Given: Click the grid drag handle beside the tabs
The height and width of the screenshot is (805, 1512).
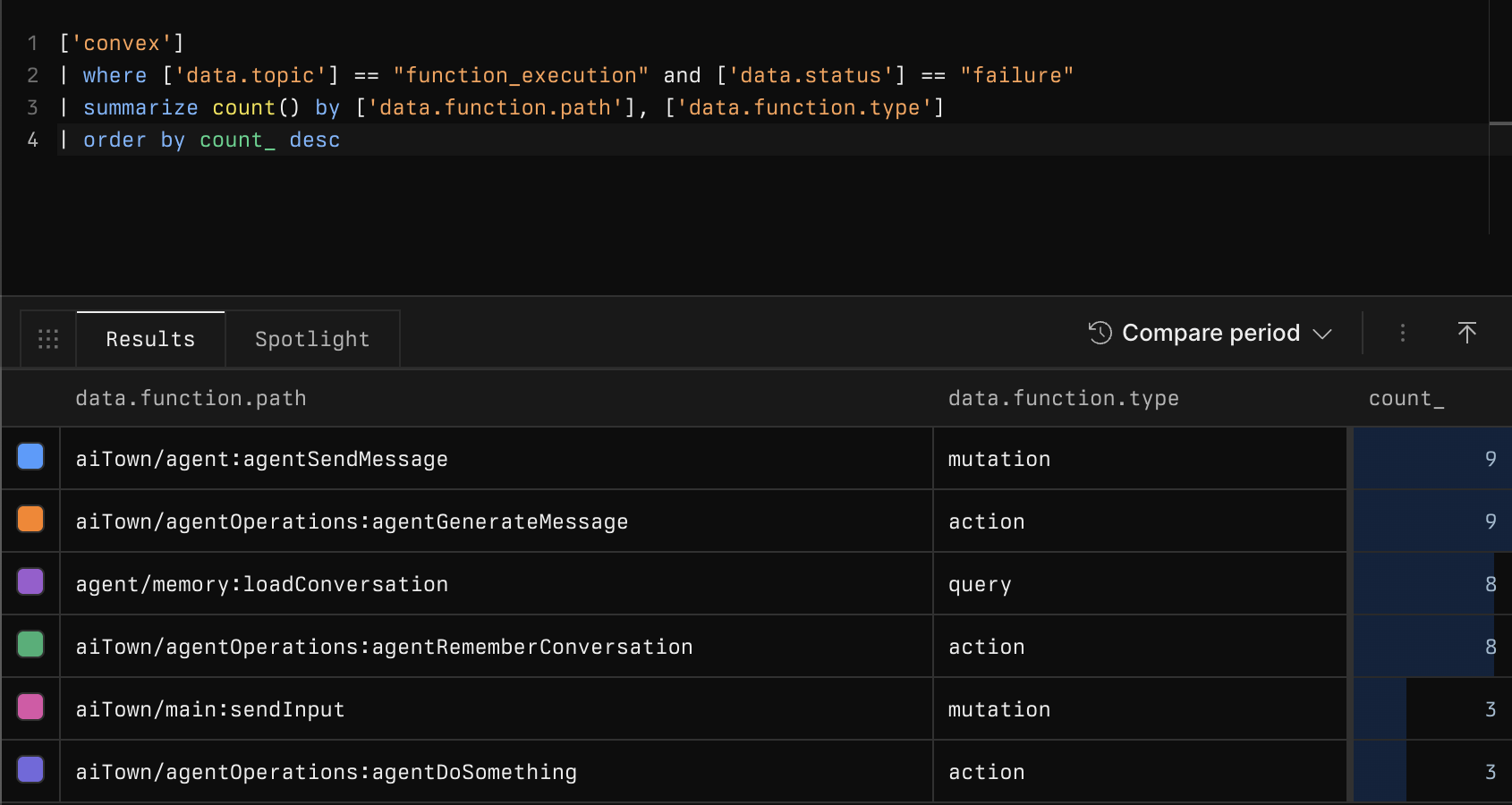Looking at the screenshot, I should click(x=48, y=338).
